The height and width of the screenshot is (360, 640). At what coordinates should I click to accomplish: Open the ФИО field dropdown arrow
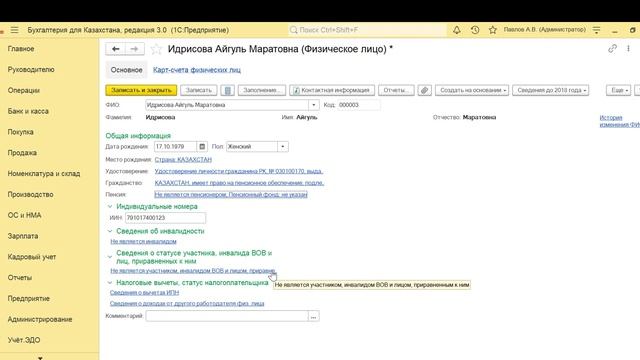coord(313,105)
